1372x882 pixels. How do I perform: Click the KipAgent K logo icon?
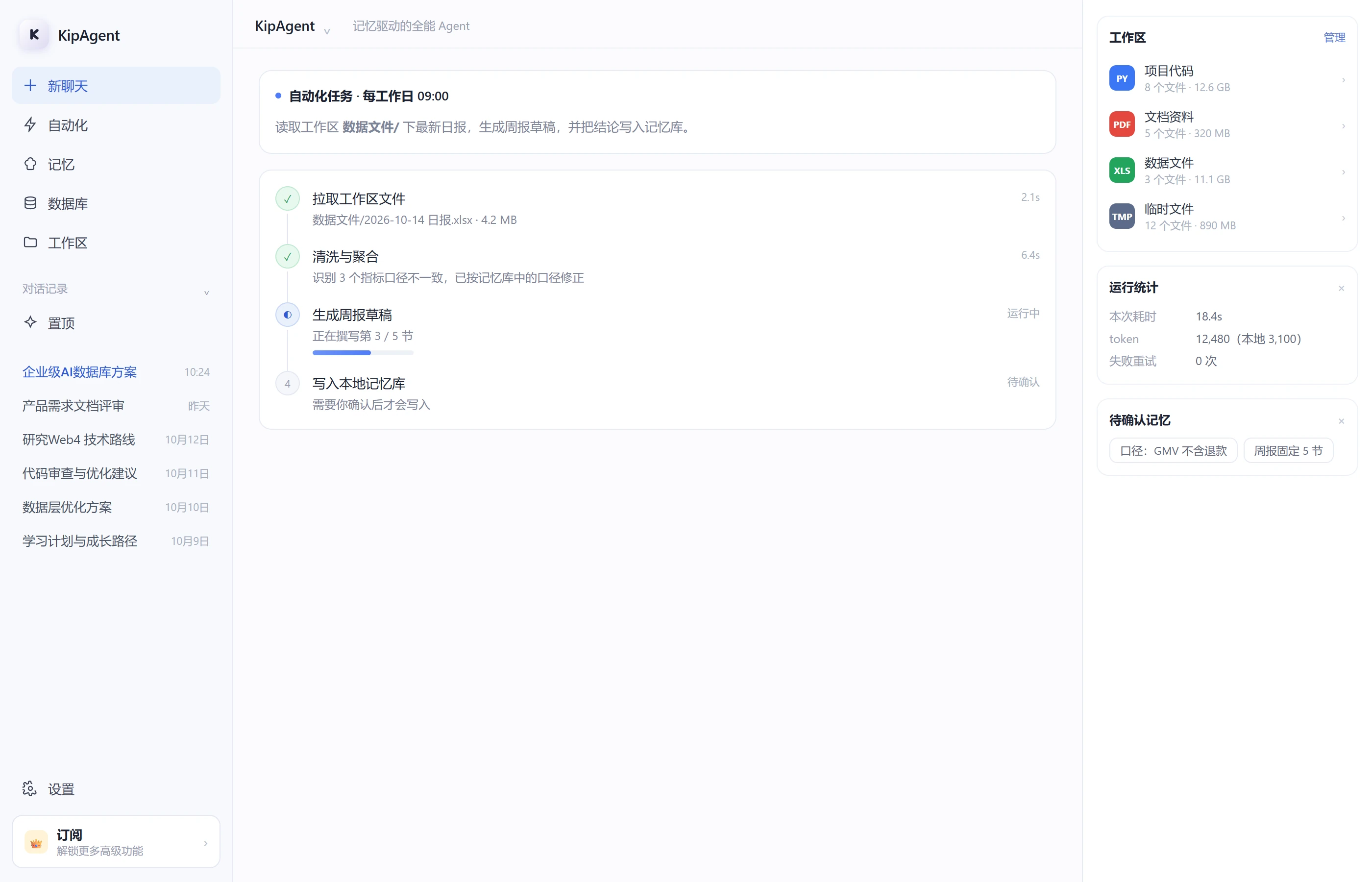click(34, 35)
